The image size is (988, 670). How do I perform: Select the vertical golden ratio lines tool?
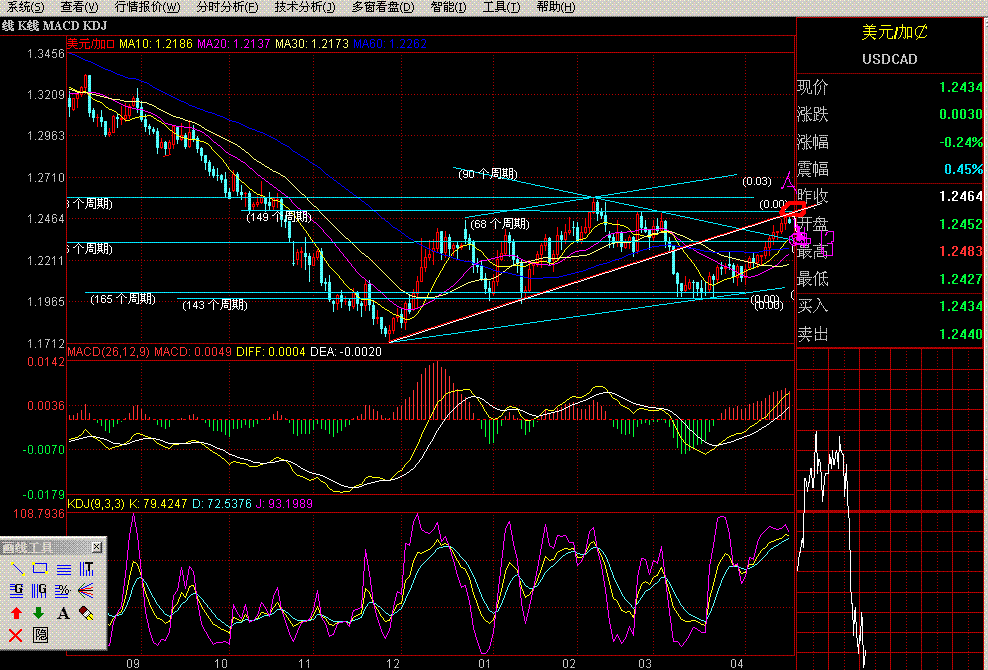(40, 591)
